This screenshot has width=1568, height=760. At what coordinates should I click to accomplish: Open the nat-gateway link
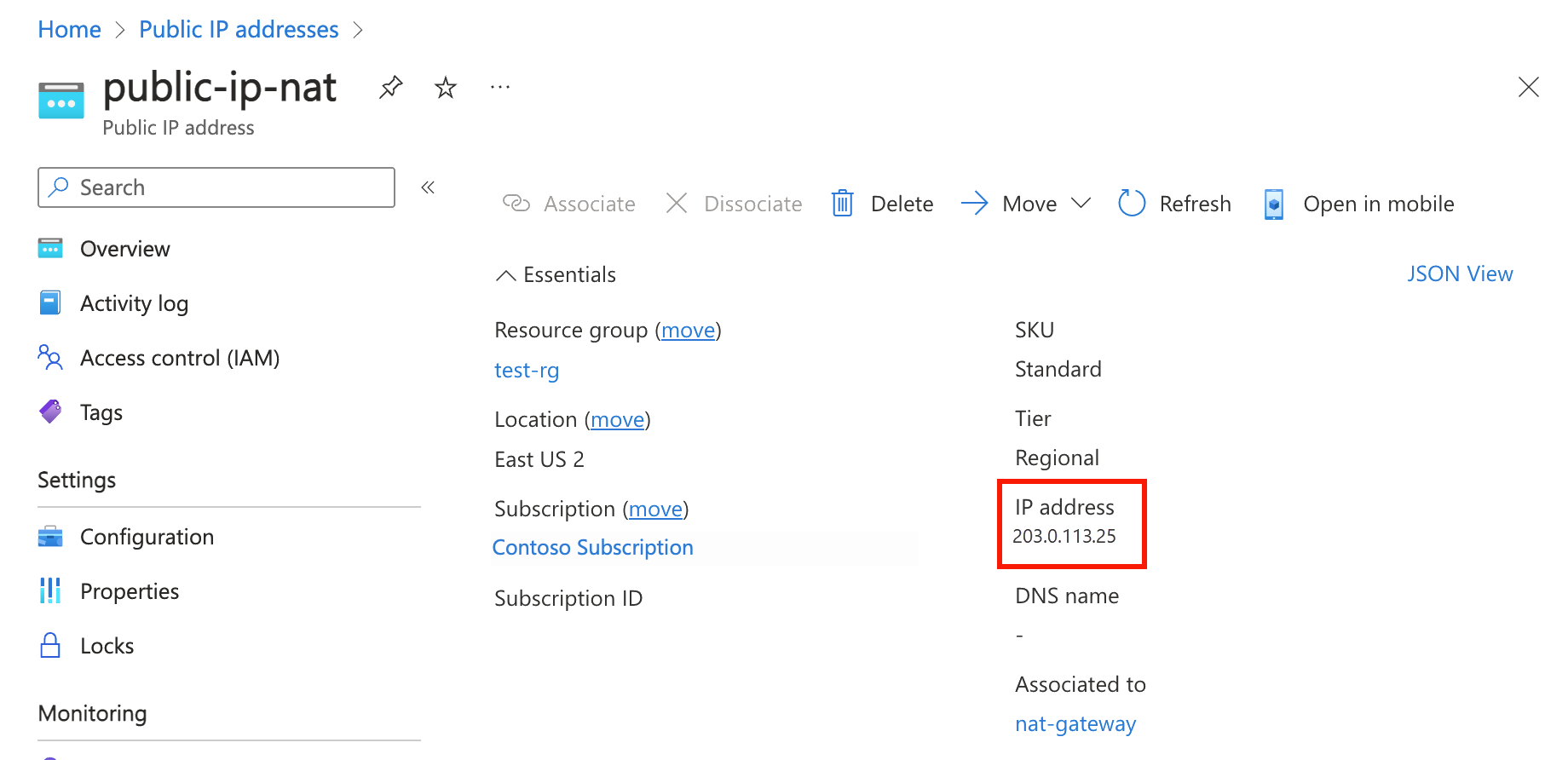click(x=1075, y=724)
